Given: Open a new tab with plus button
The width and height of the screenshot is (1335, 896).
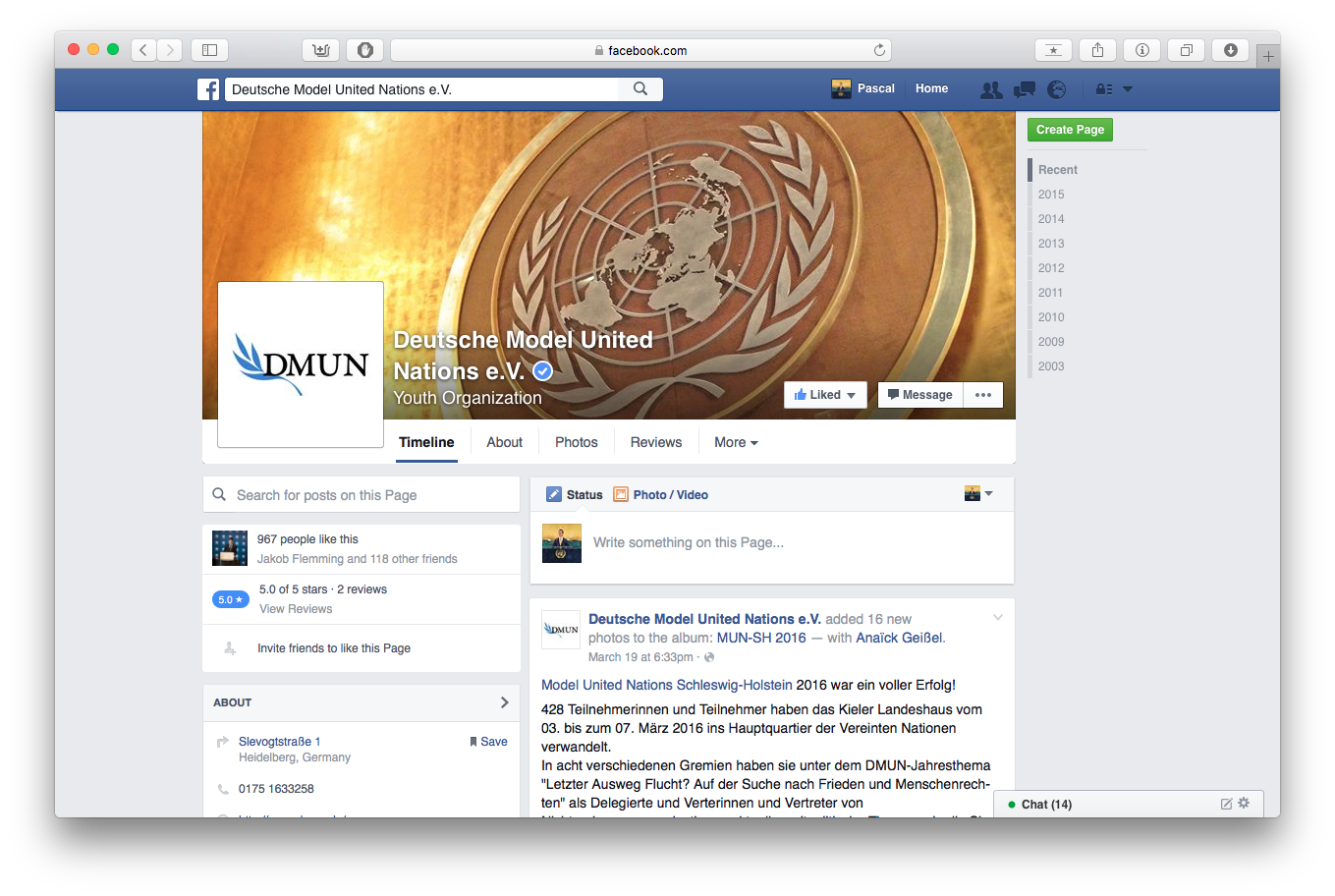Looking at the screenshot, I should click(1268, 56).
